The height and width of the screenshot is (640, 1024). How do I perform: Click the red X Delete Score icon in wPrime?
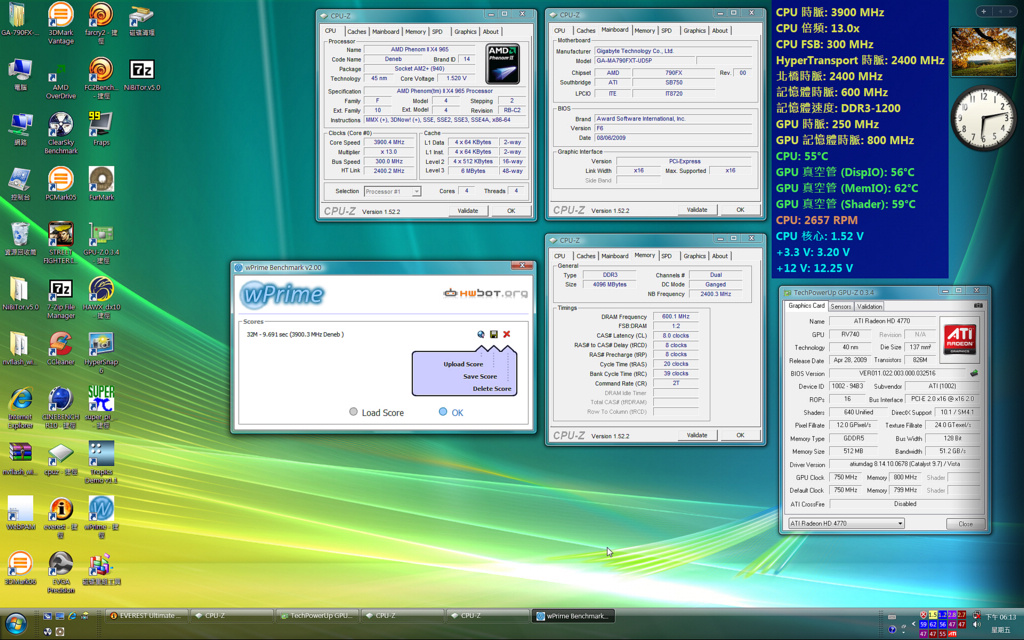506,334
